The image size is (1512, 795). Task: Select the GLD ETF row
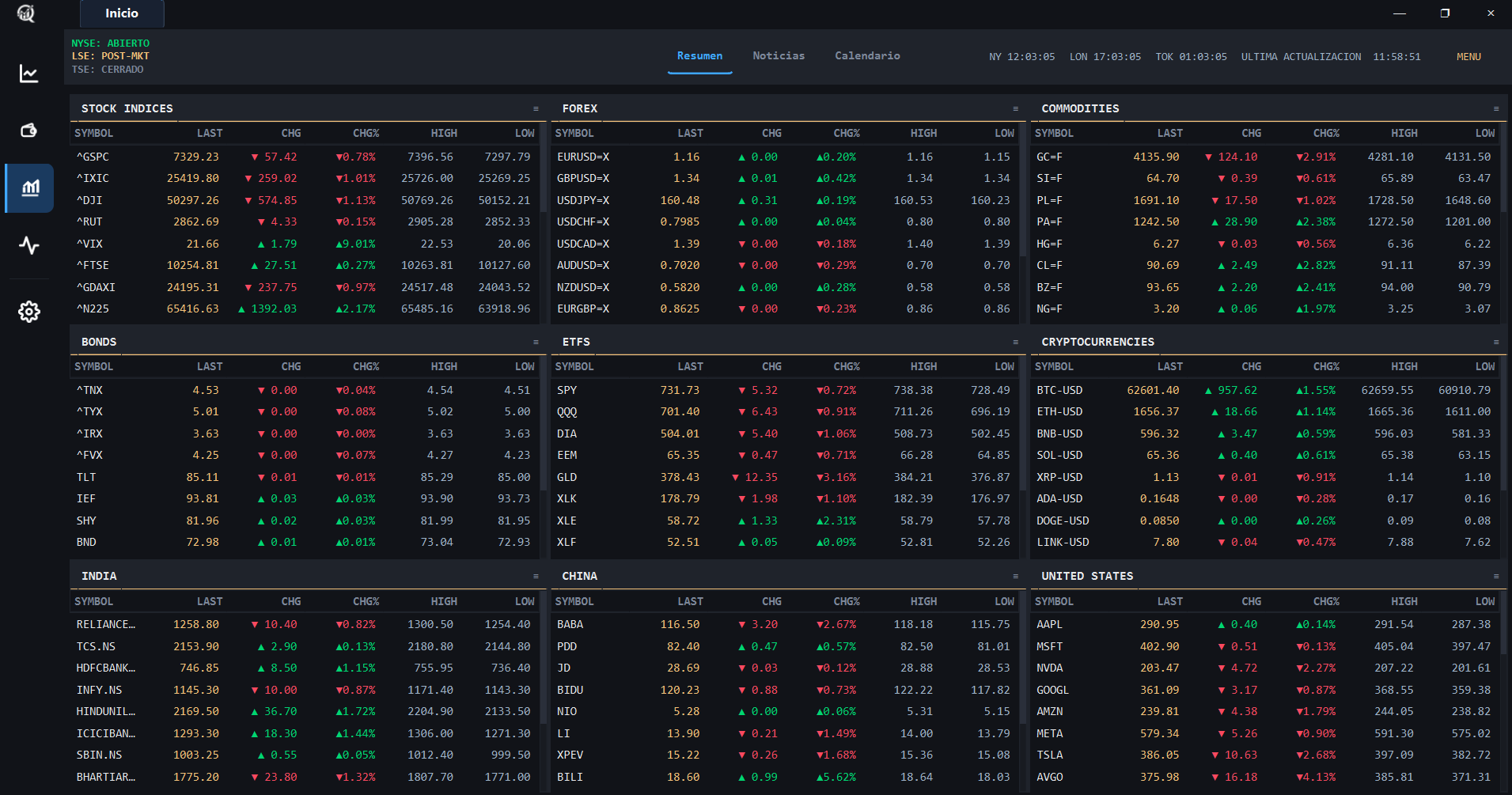point(785,477)
